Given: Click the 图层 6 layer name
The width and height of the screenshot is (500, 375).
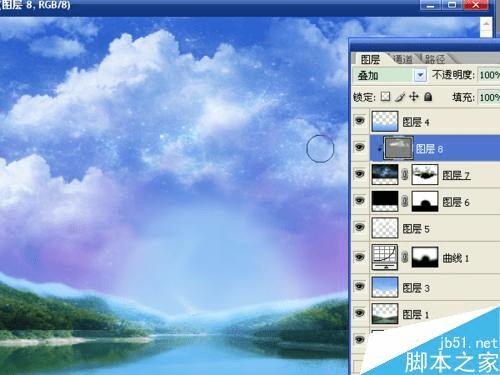Looking at the screenshot, I should pos(456,202).
